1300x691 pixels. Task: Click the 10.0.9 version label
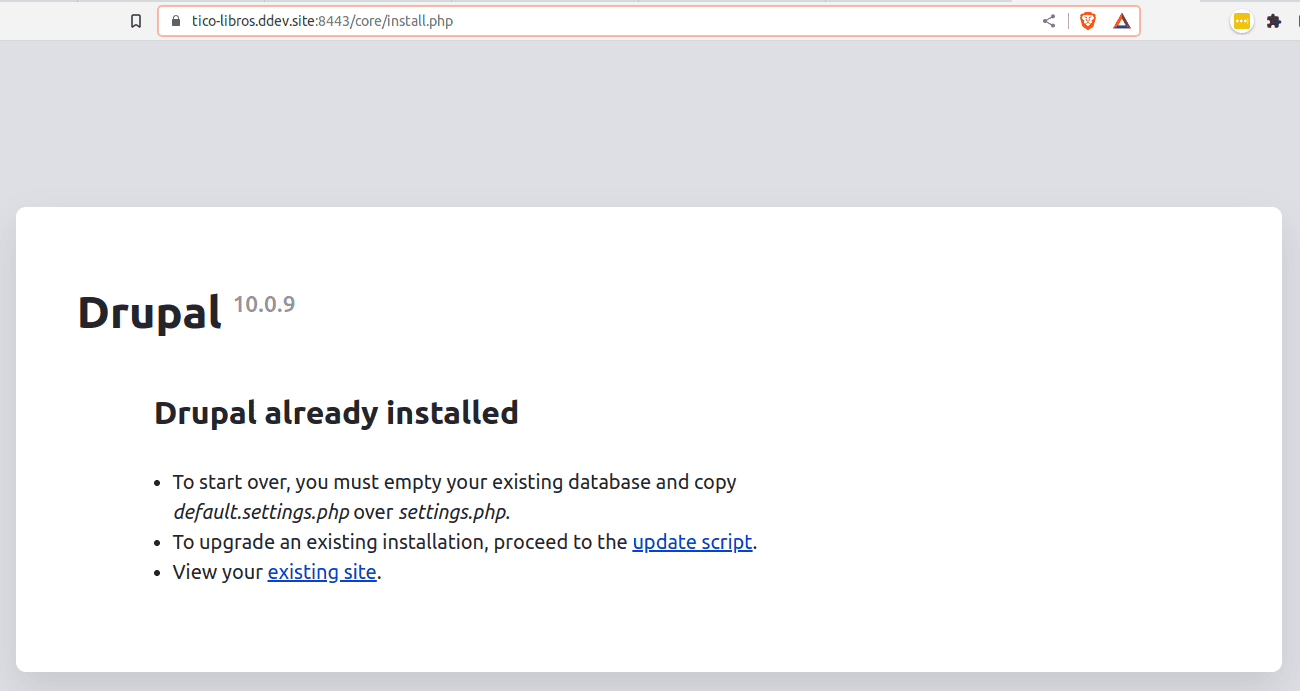pos(264,303)
